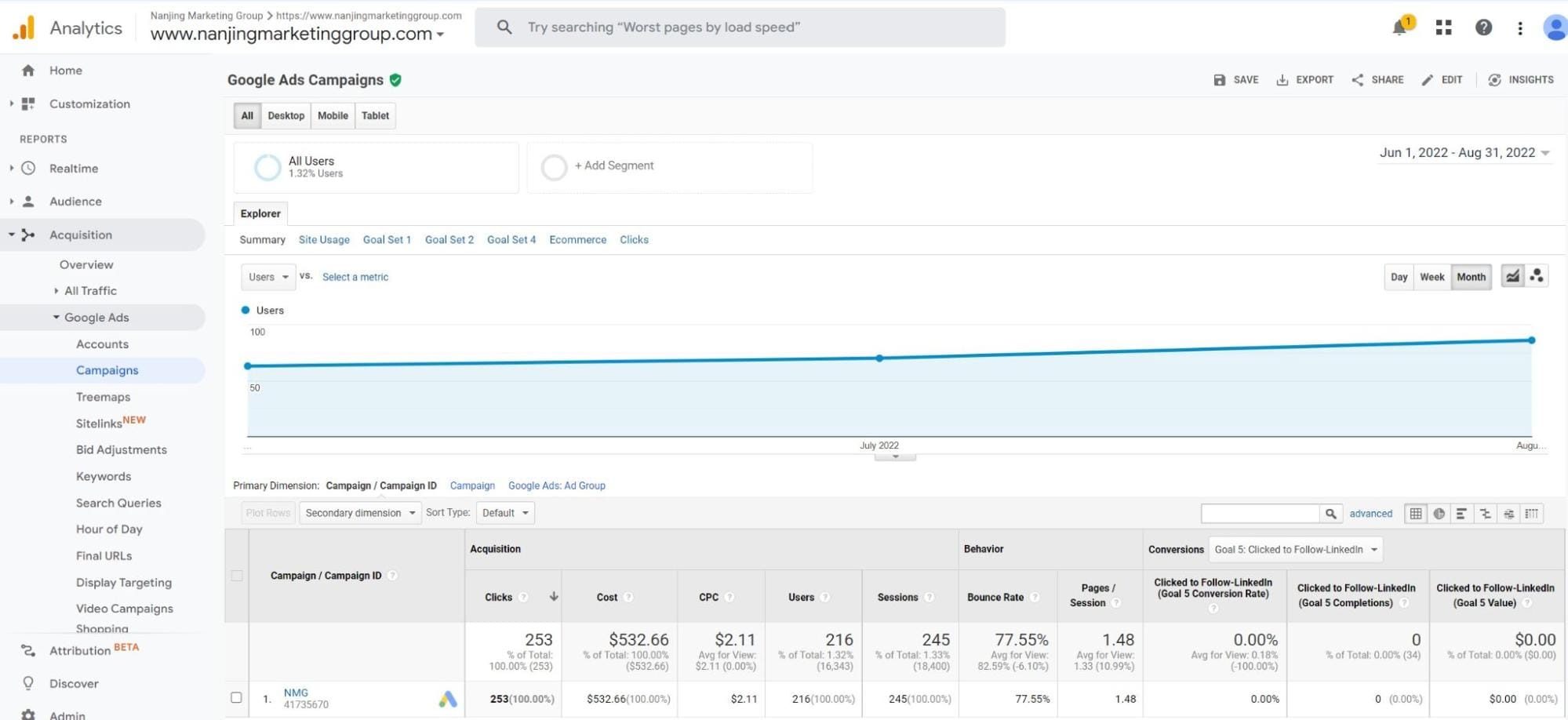
Task: Open the notifications bell icon
Action: 1401,27
